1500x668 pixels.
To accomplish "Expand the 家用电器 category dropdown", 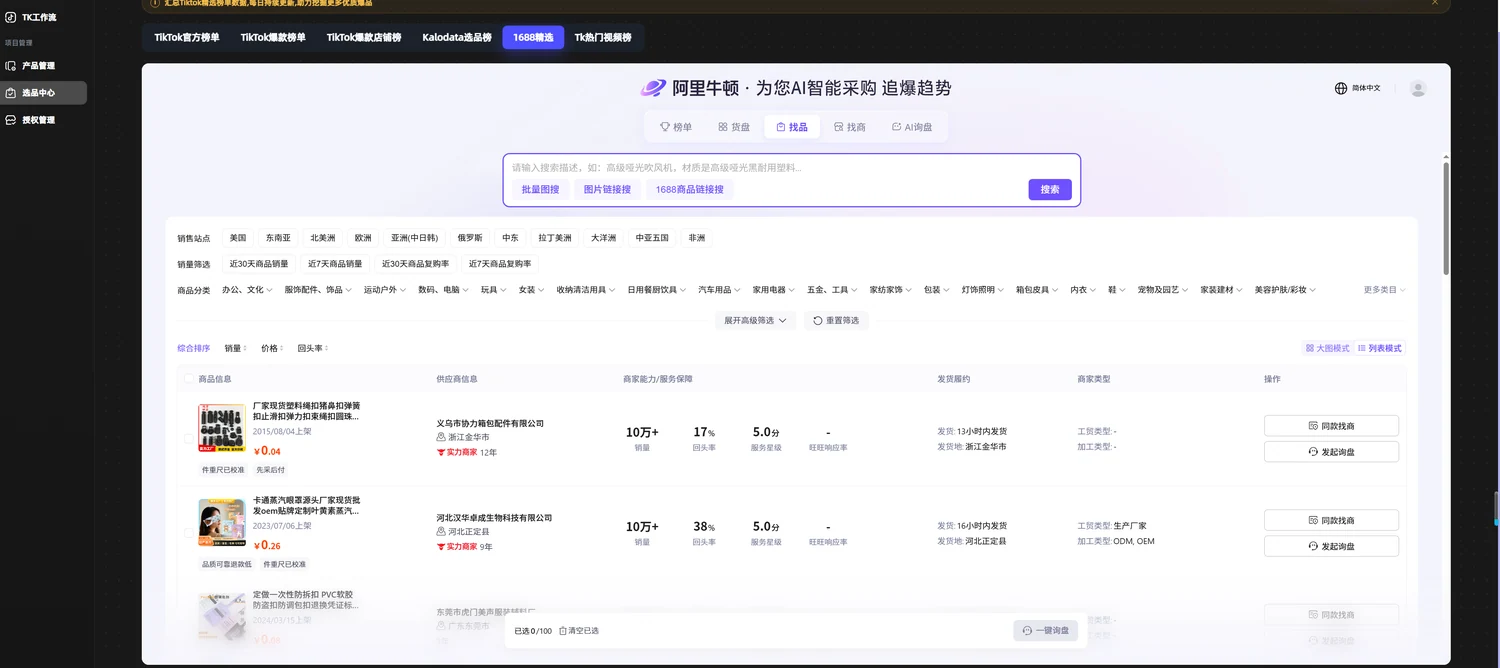I will [774, 290].
